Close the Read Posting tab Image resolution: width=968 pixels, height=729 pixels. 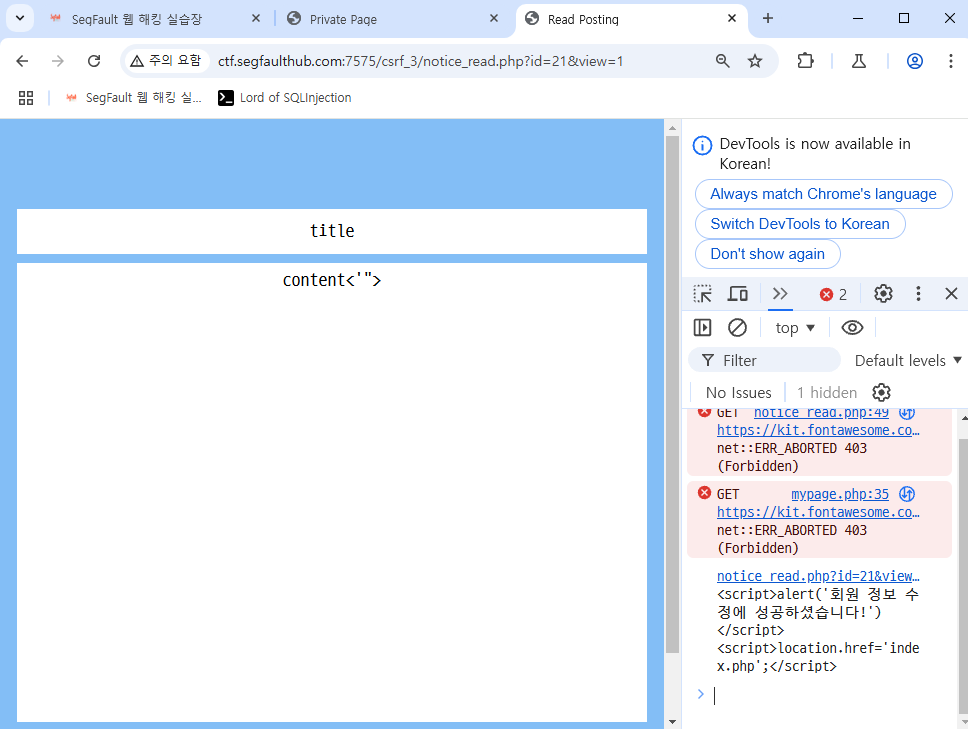(x=732, y=19)
